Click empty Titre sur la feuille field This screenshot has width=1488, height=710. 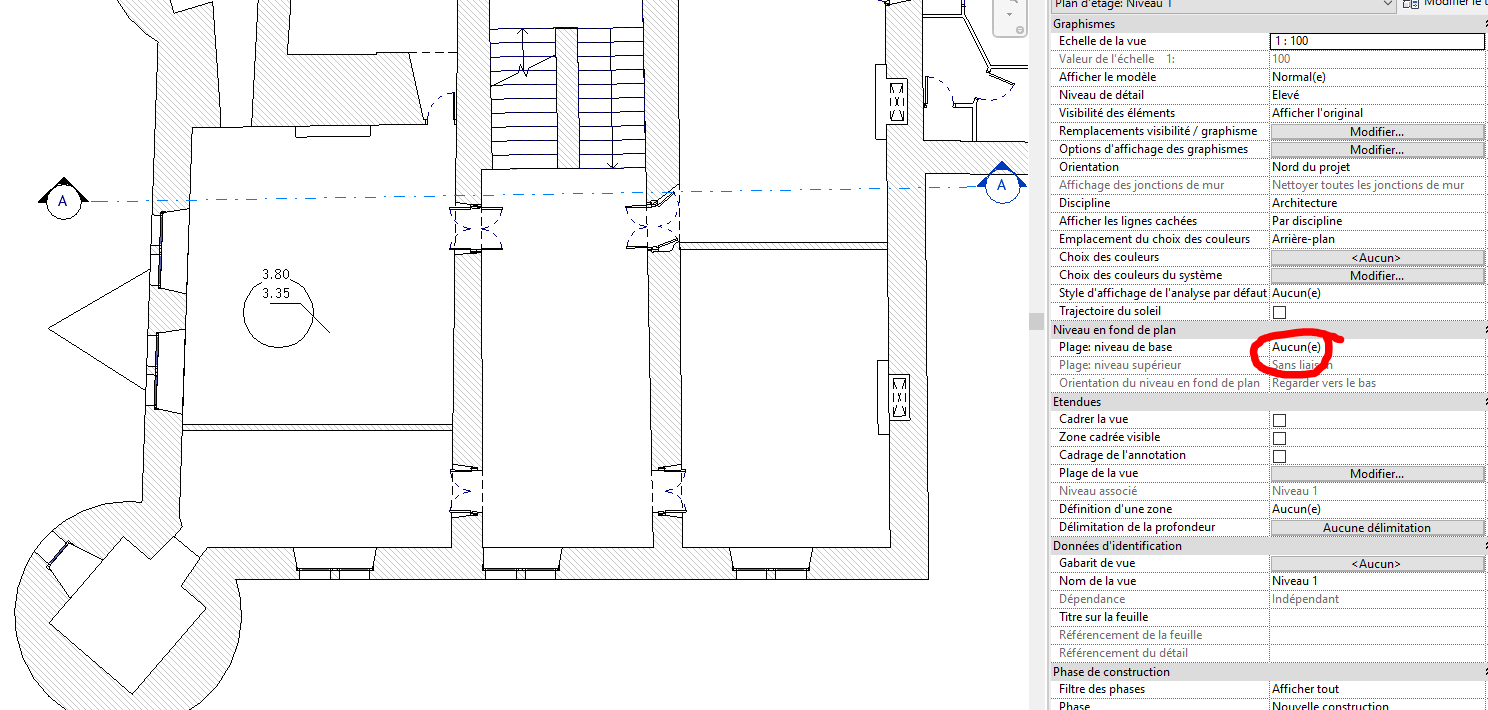click(x=1377, y=617)
